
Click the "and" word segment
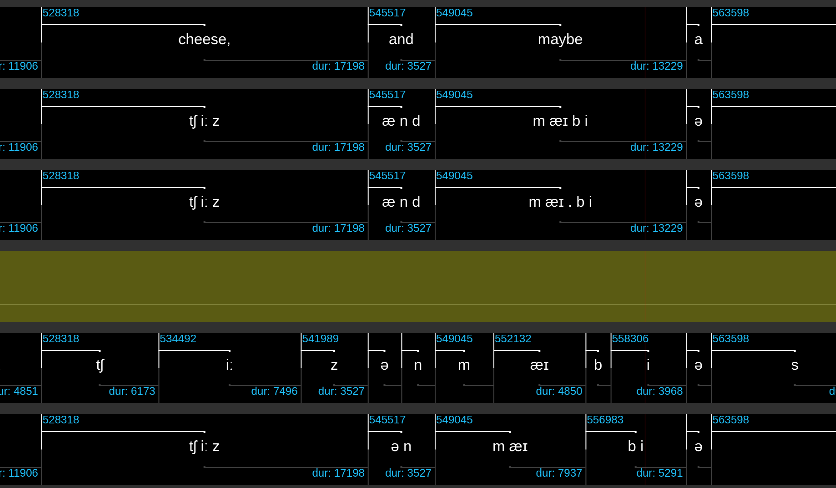point(401,40)
